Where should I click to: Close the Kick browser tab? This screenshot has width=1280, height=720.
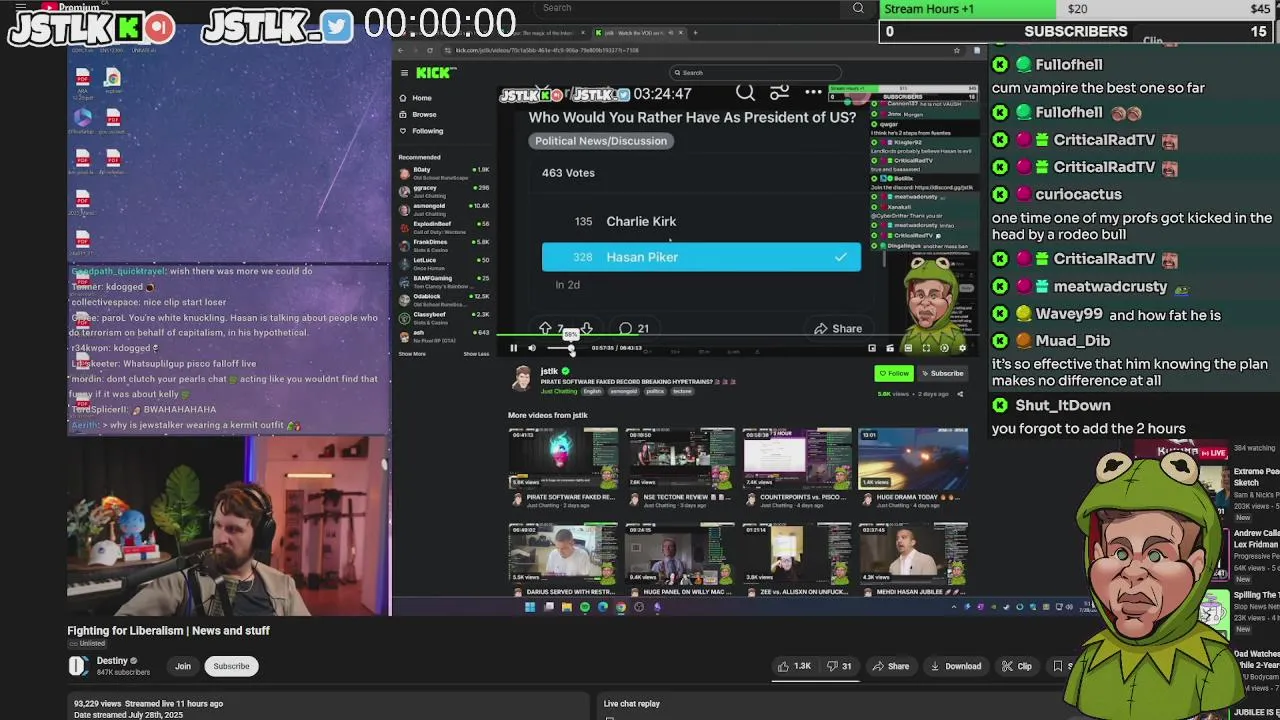tap(680, 33)
